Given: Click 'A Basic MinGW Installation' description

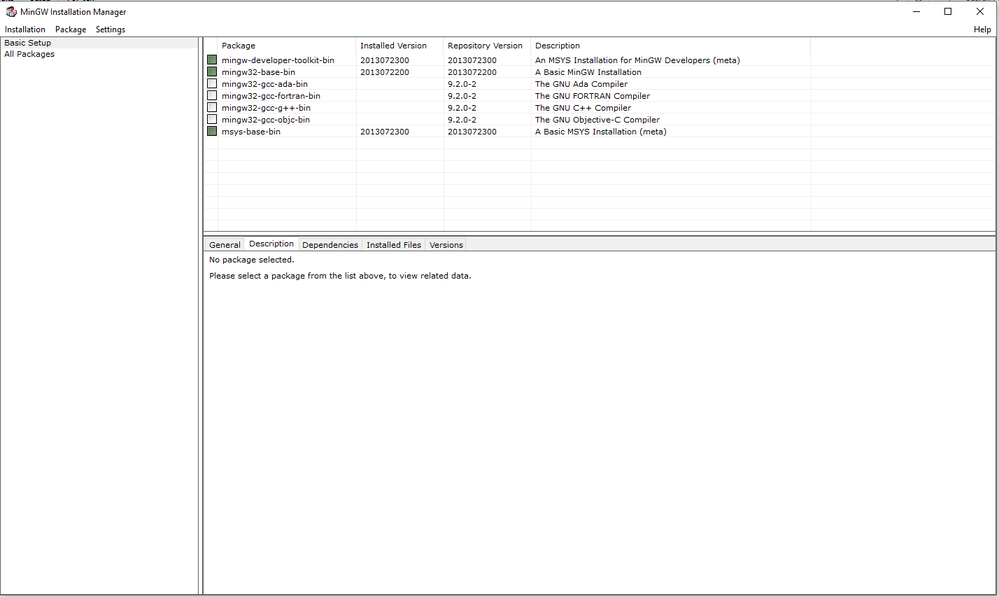Looking at the screenshot, I should point(588,72).
